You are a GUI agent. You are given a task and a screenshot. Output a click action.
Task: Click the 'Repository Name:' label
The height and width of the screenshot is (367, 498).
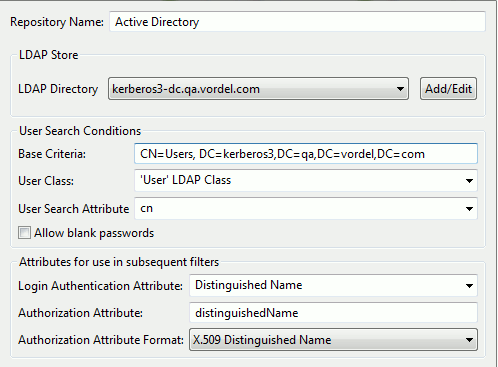[57, 22]
